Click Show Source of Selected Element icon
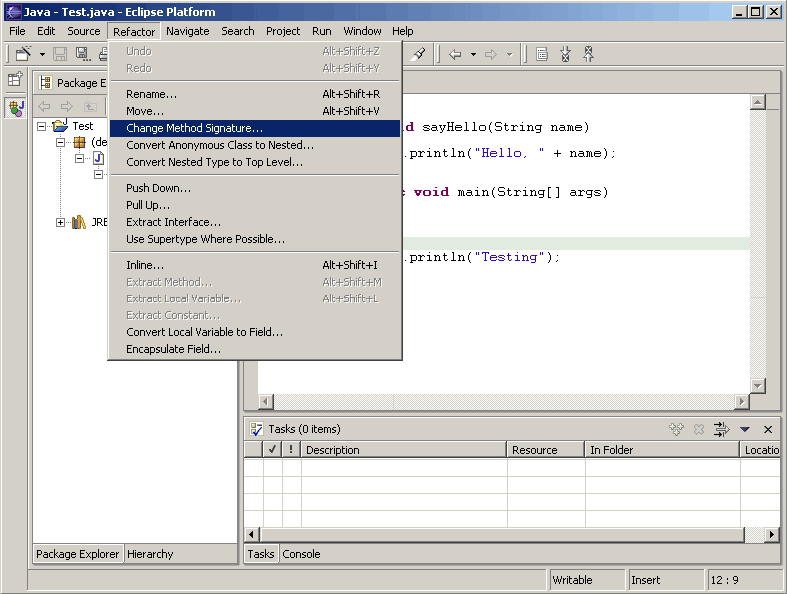Image resolution: width=787 pixels, height=594 pixels. [542, 54]
